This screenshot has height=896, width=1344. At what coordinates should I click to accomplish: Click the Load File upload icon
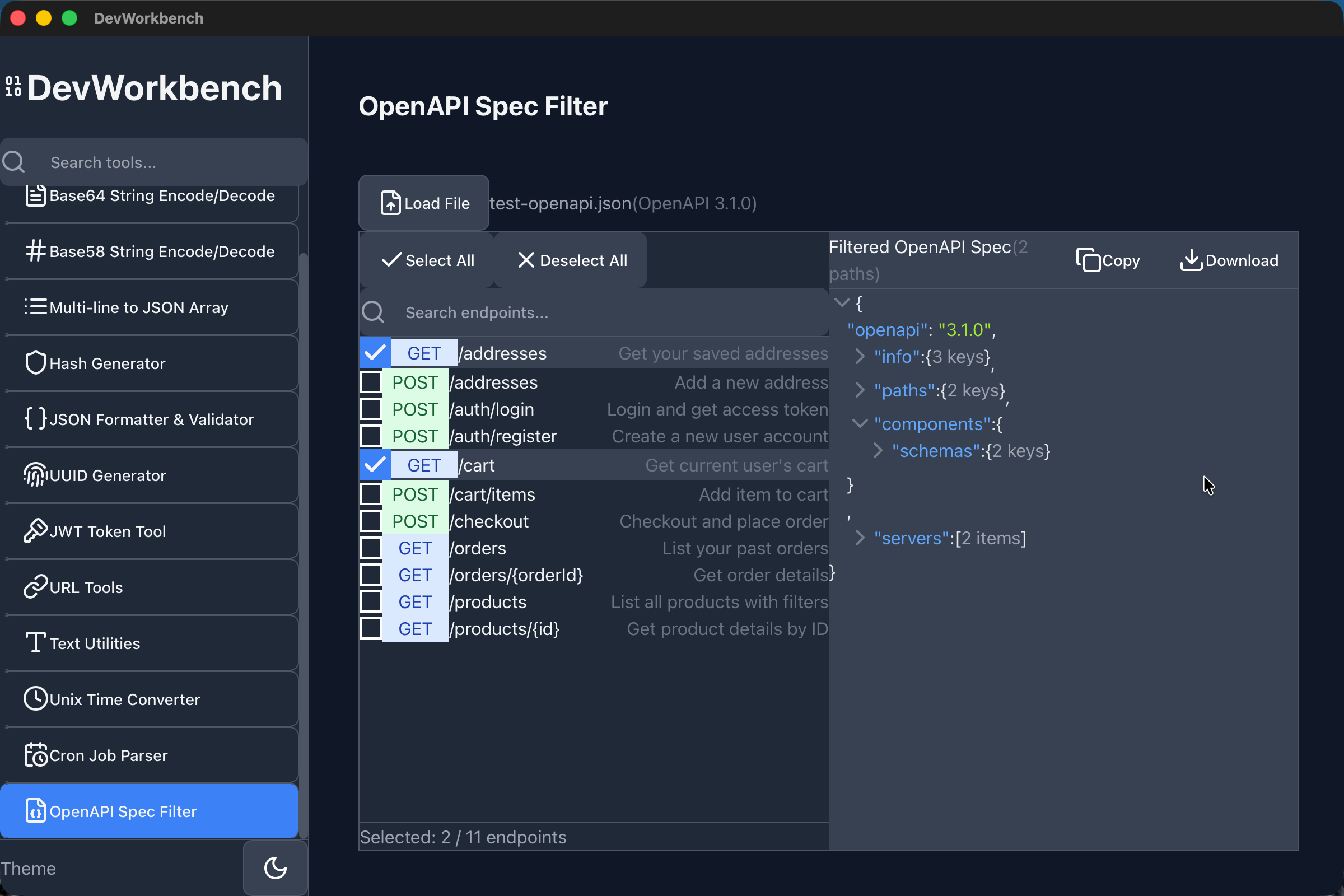(390, 203)
